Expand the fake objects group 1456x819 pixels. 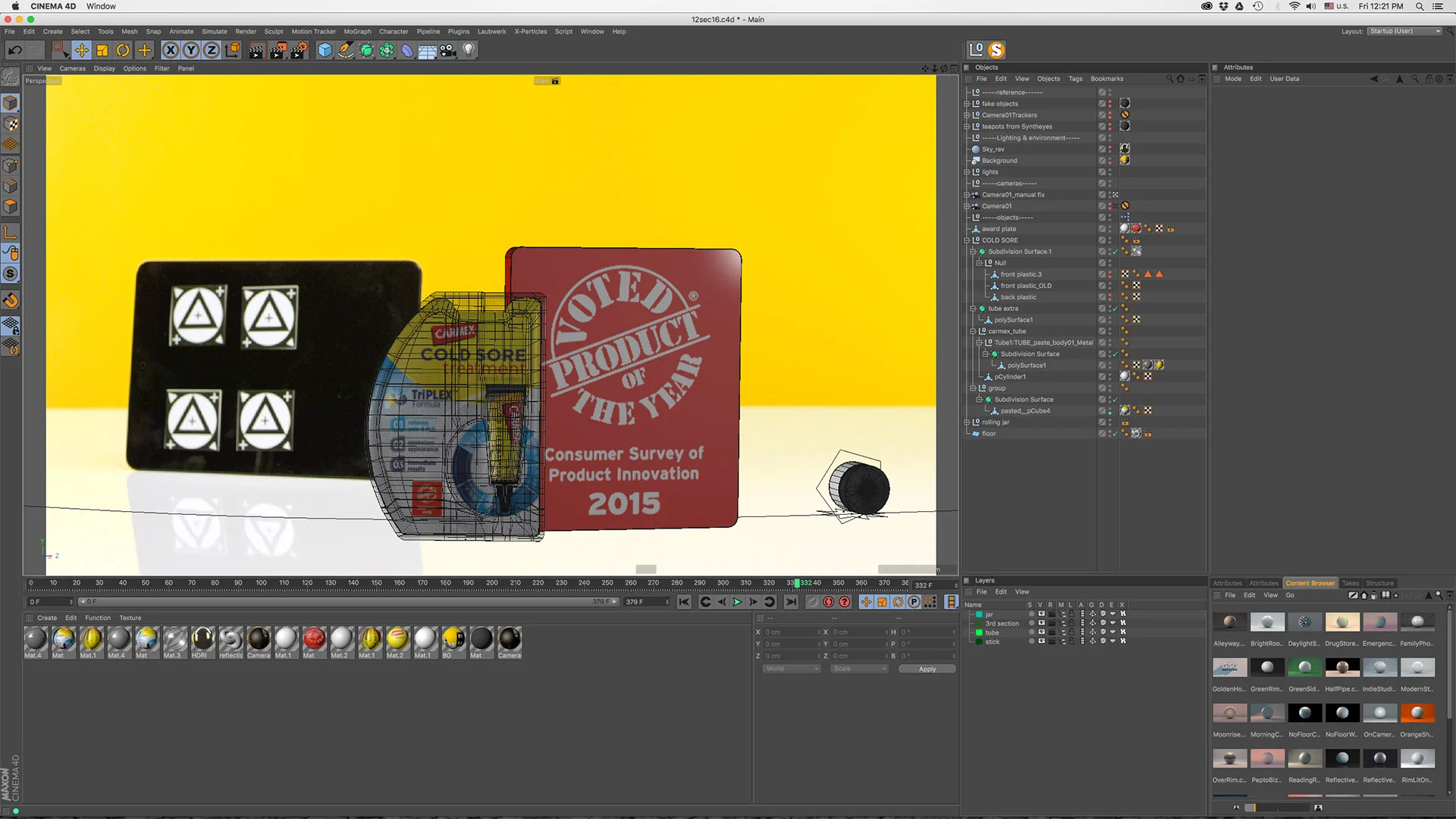[967, 104]
